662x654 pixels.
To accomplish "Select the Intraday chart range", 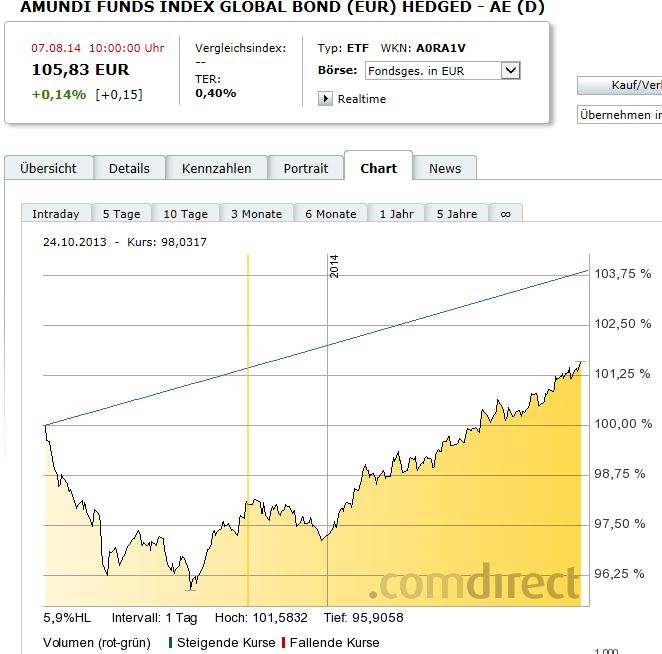I will point(56,214).
